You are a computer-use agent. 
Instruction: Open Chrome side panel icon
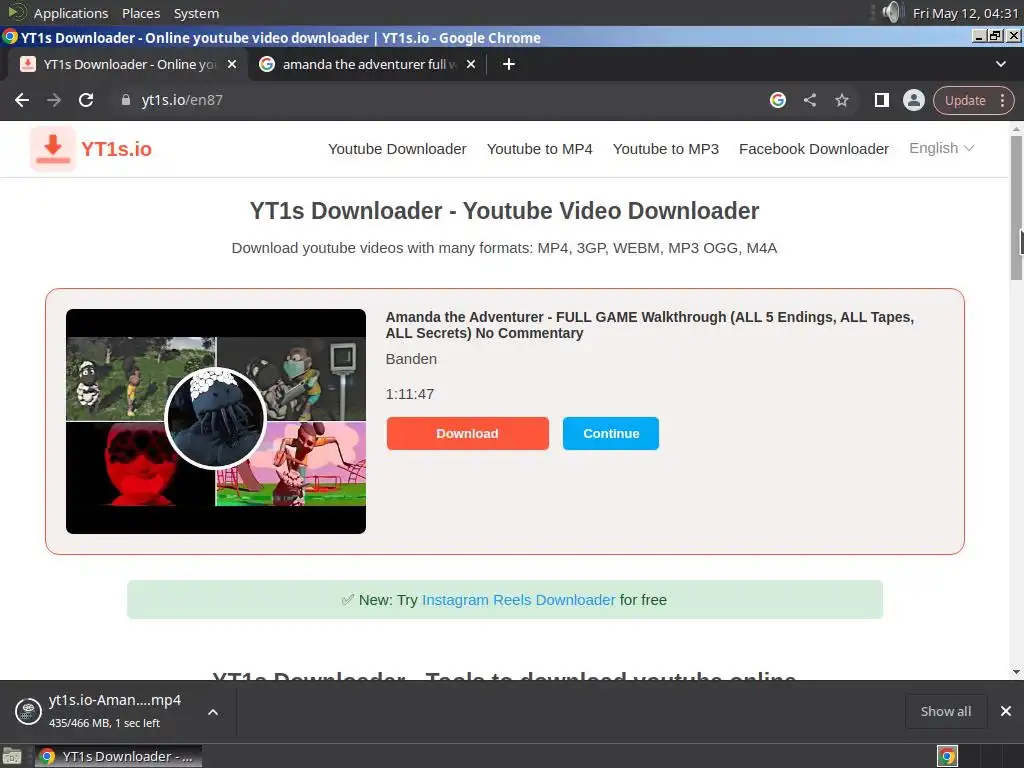pos(882,100)
